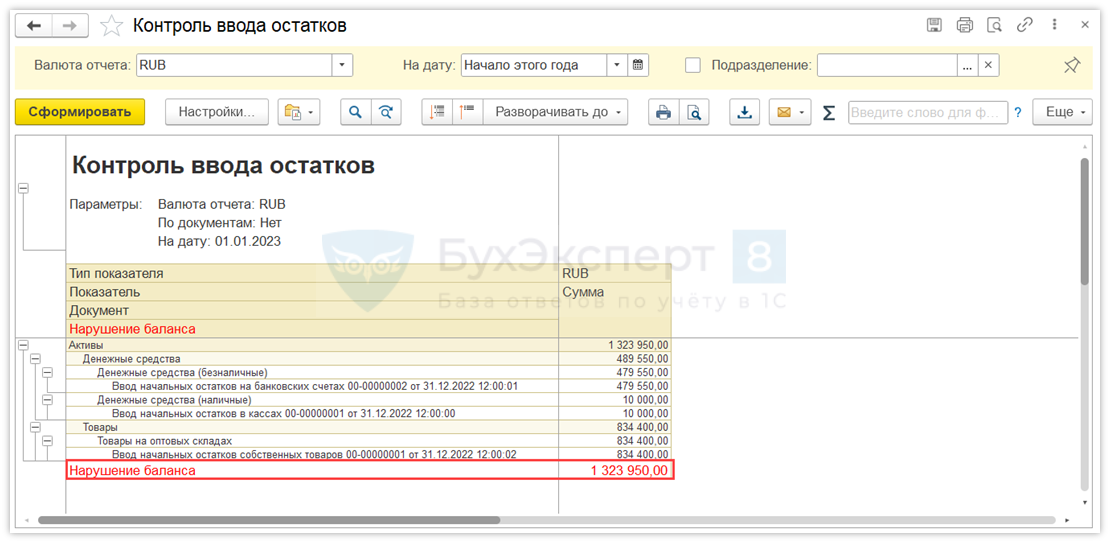Open the Разворачивать до dropdown
The width and height of the screenshot is (1110, 543).
[x=556, y=112]
